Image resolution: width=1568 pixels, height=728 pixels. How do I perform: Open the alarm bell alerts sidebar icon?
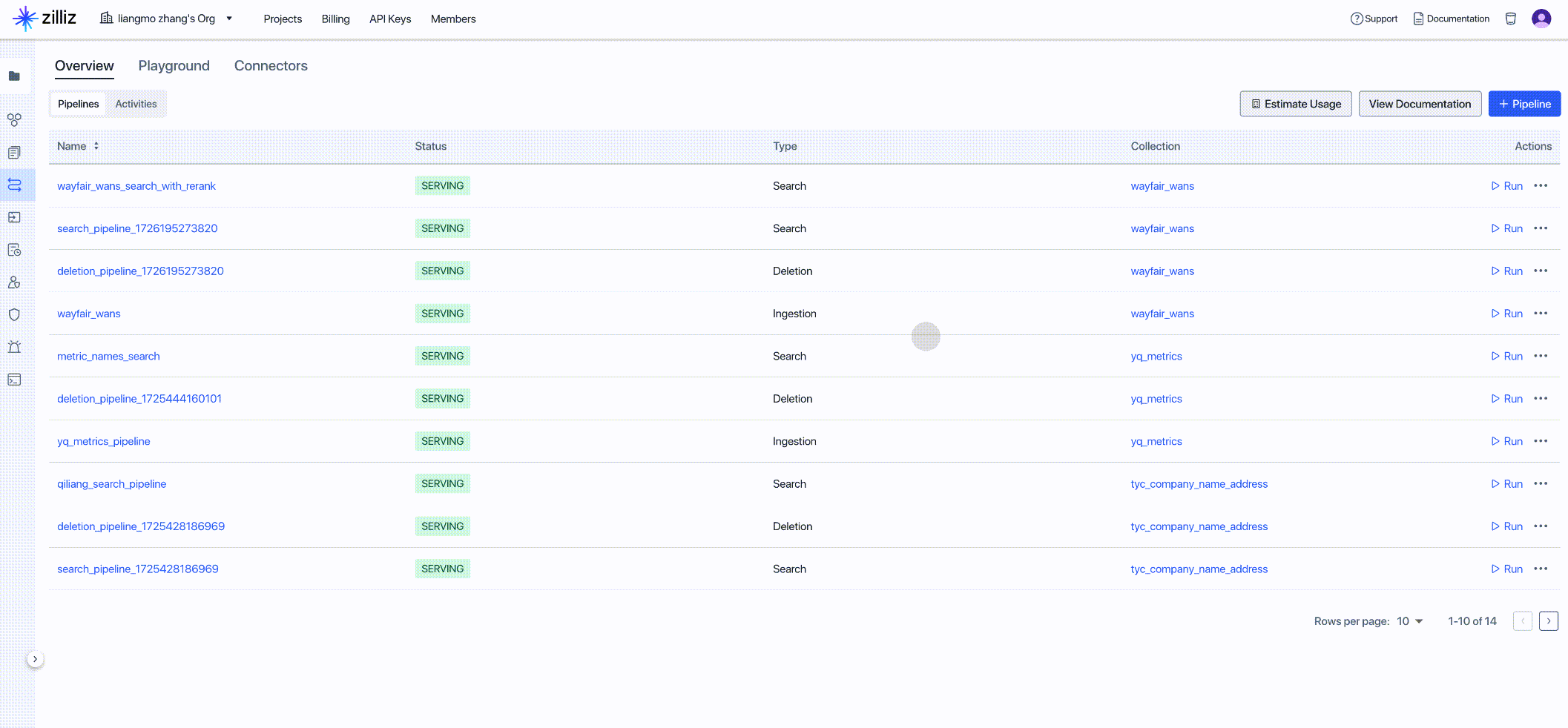[x=14, y=347]
